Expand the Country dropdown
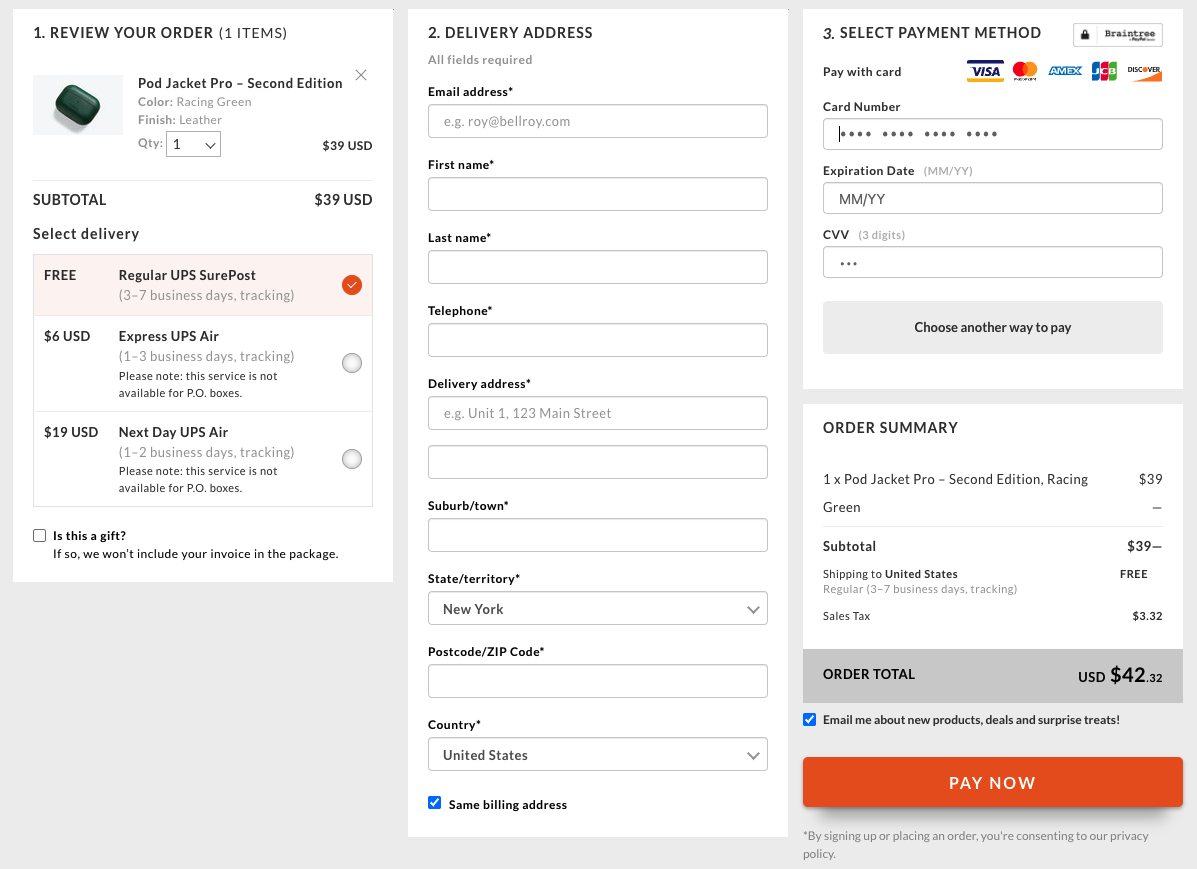Viewport: 1197px width, 869px height. pyautogui.click(x=597, y=754)
